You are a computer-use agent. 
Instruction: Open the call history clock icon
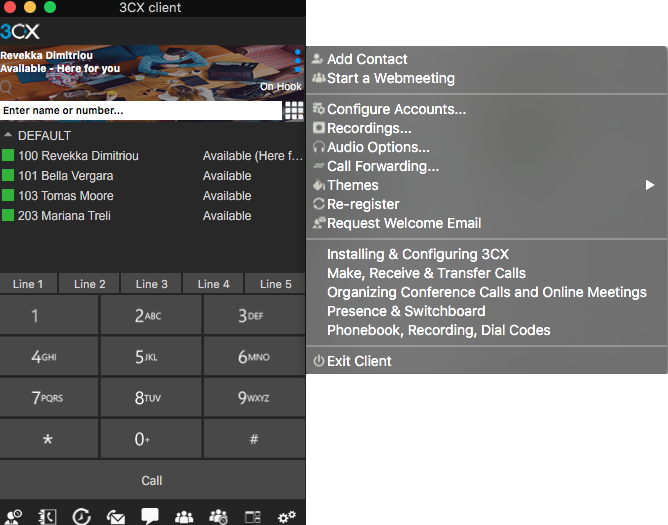point(81,516)
